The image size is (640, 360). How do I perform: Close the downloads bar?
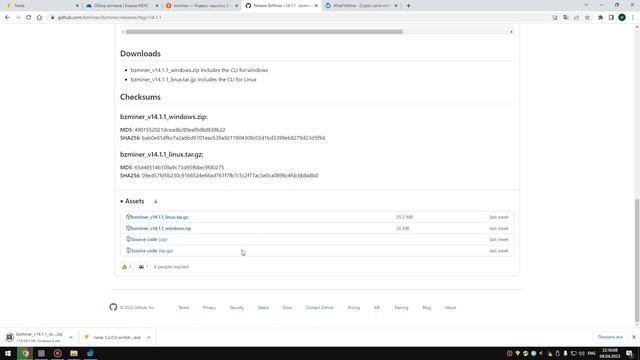[633, 337]
